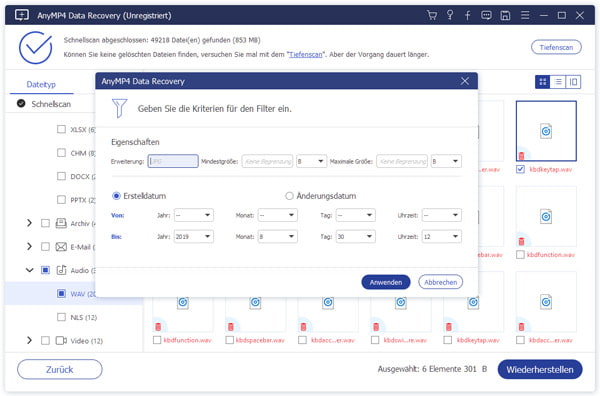The height and width of the screenshot is (396, 600).
Task: Open the Facebook share icon
Action: [x=468, y=15]
